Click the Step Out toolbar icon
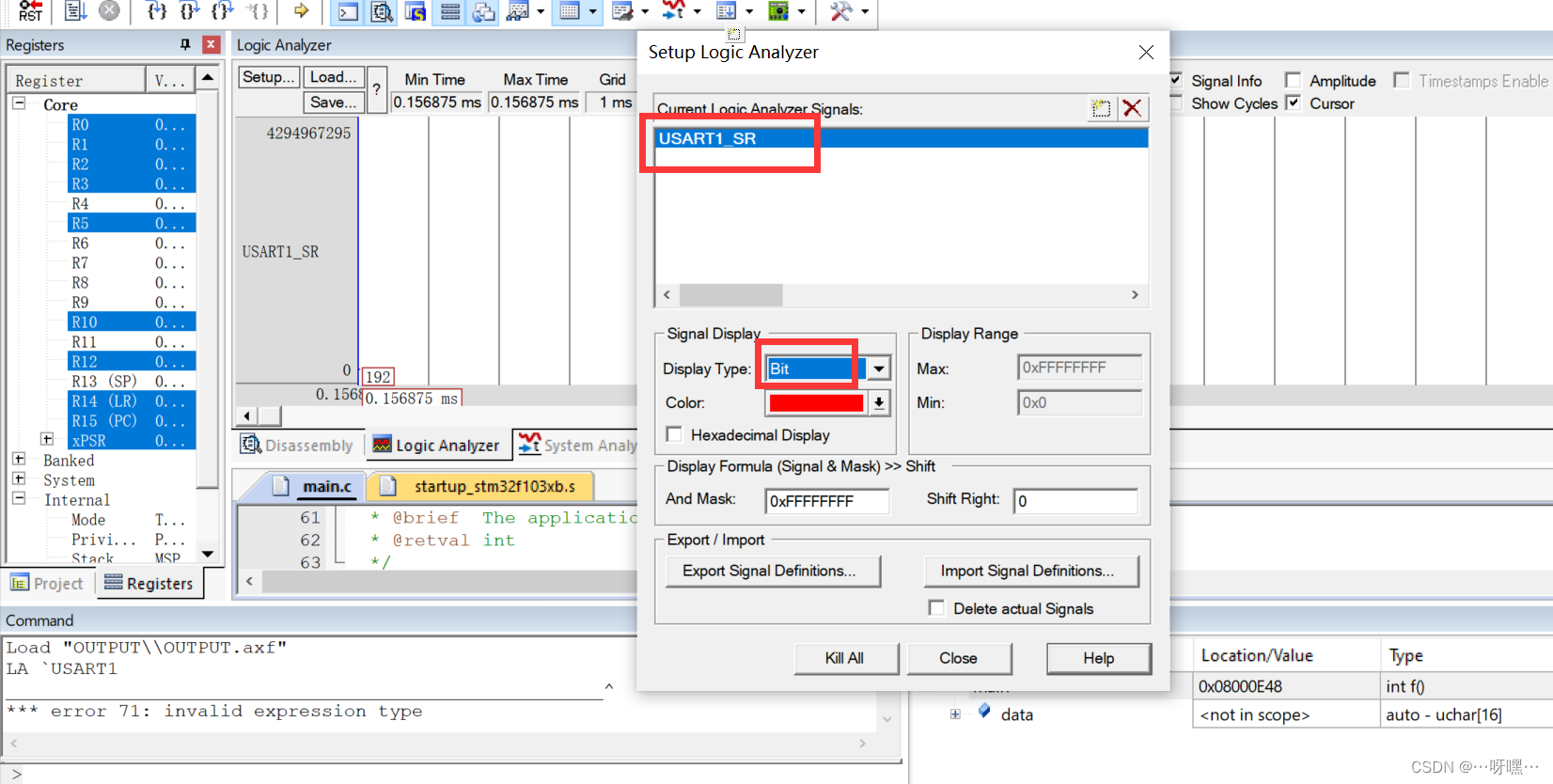 click(223, 10)
